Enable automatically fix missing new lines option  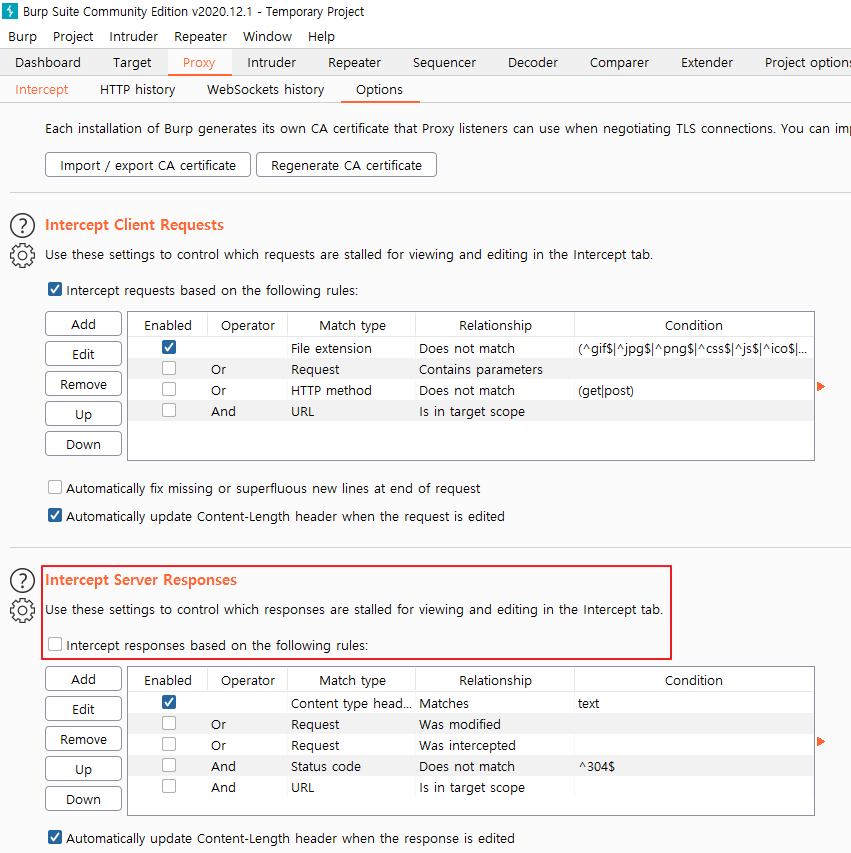pyautogui.click(x=55, y=487)
